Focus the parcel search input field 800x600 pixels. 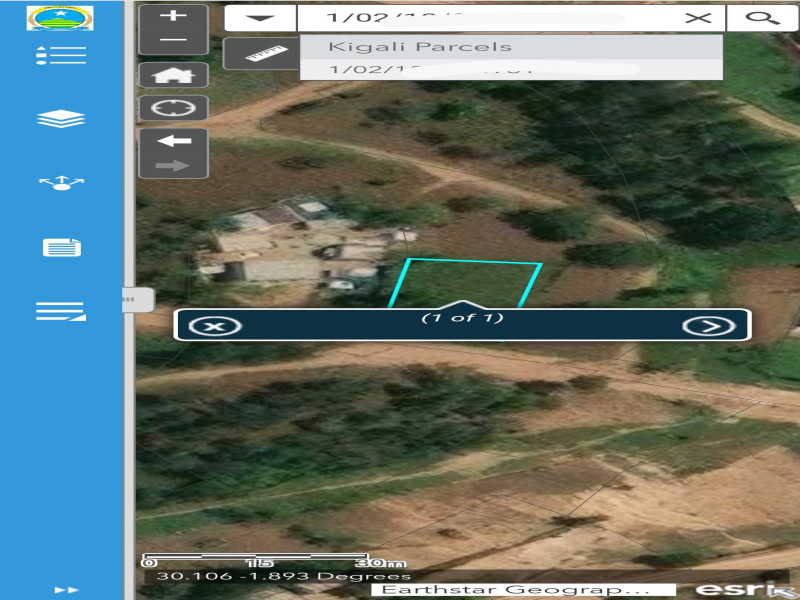(490, 18)
